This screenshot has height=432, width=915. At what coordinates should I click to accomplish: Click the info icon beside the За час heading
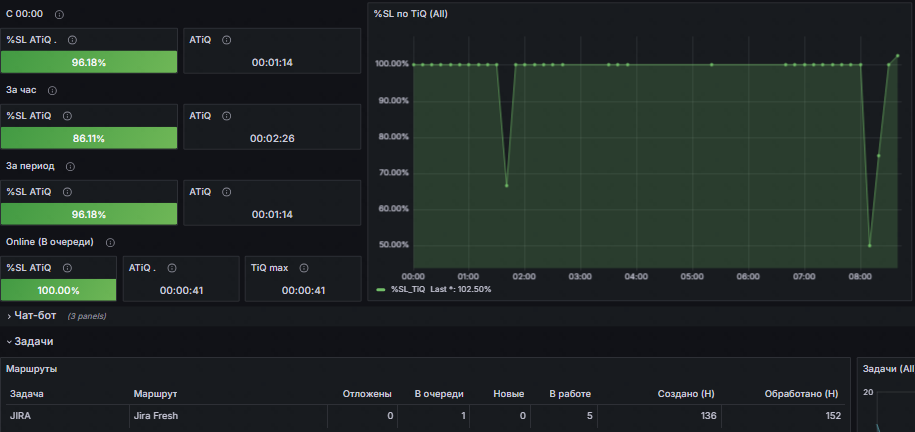(x=53, y=90)
